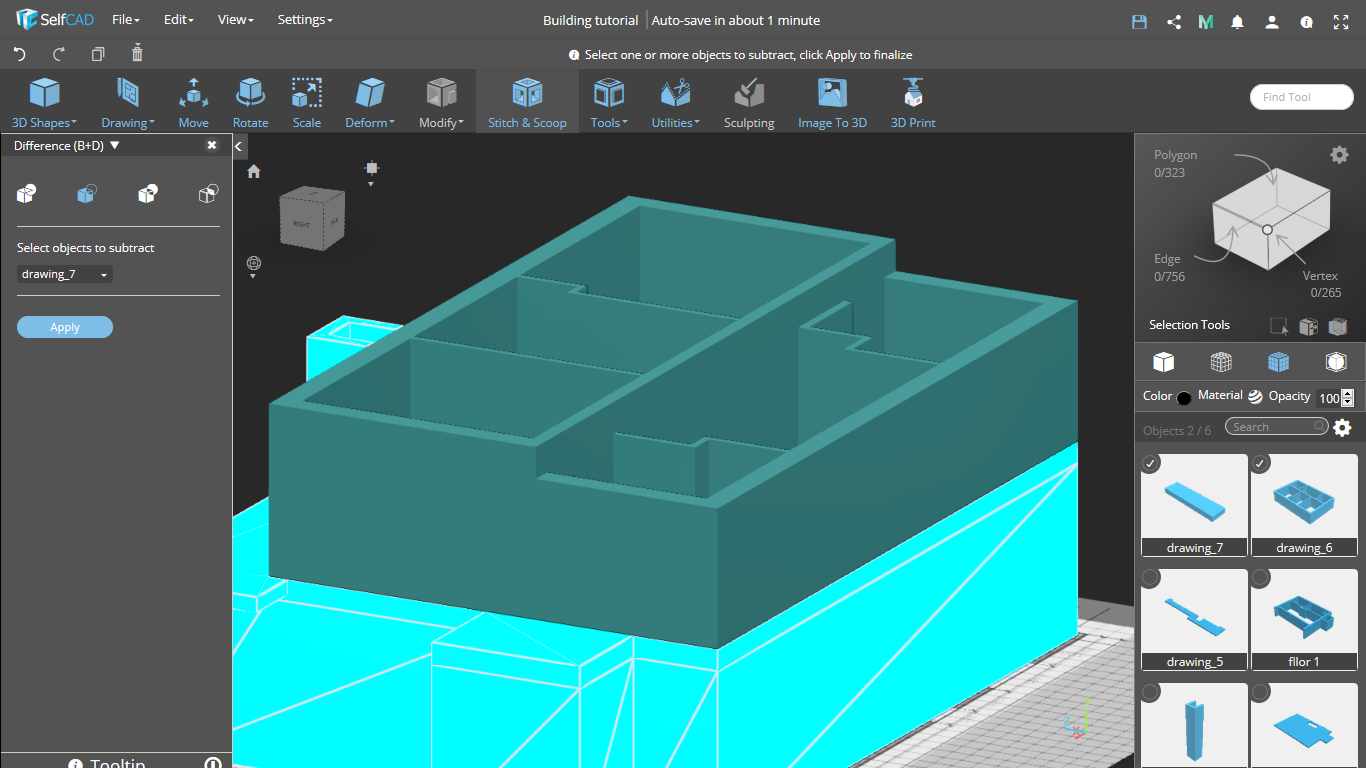
Task: Open the 3D Shapes tool
Action: (44, 103)
